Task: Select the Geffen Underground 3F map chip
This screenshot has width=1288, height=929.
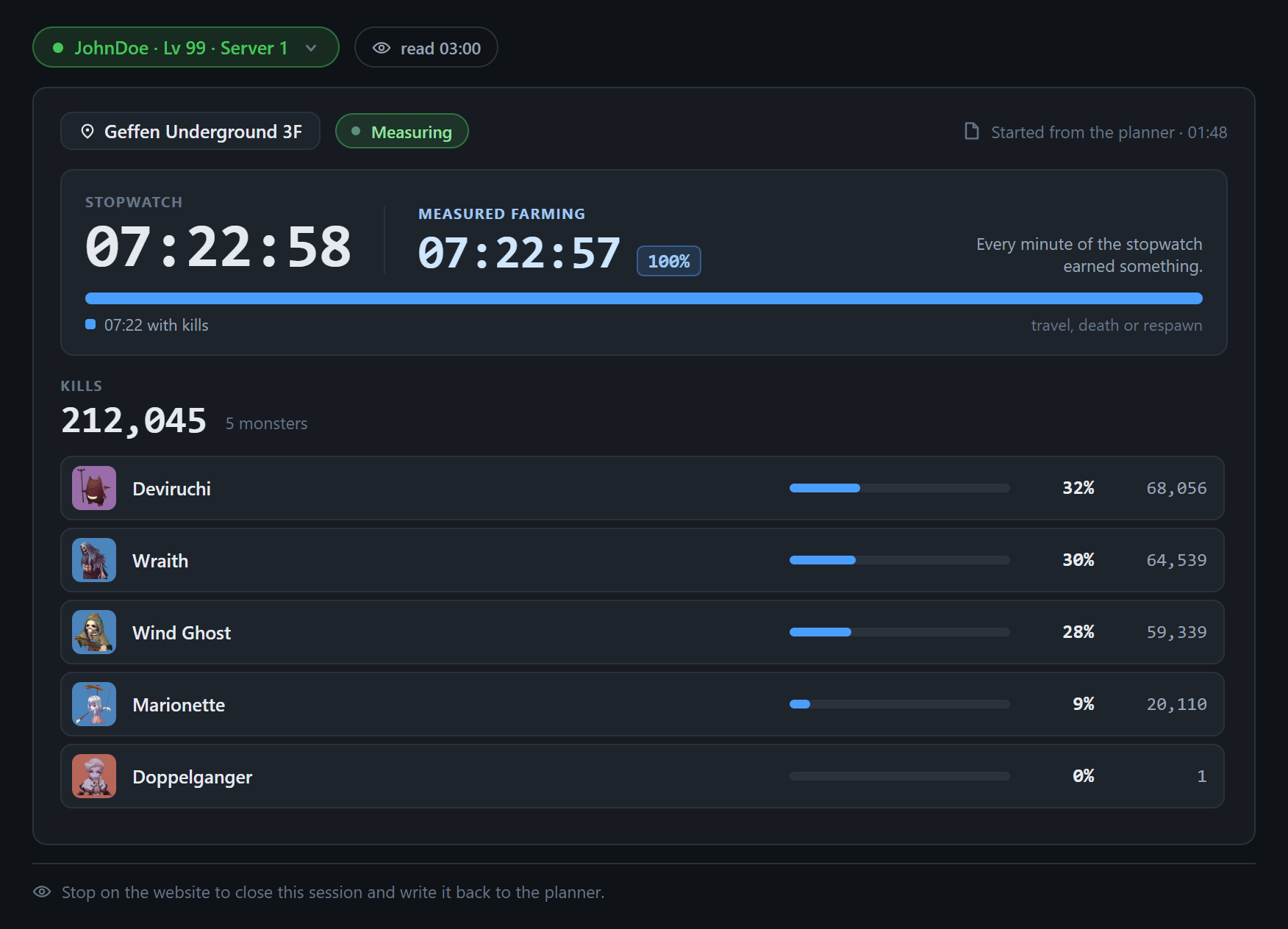Action: tap(190, 132)
